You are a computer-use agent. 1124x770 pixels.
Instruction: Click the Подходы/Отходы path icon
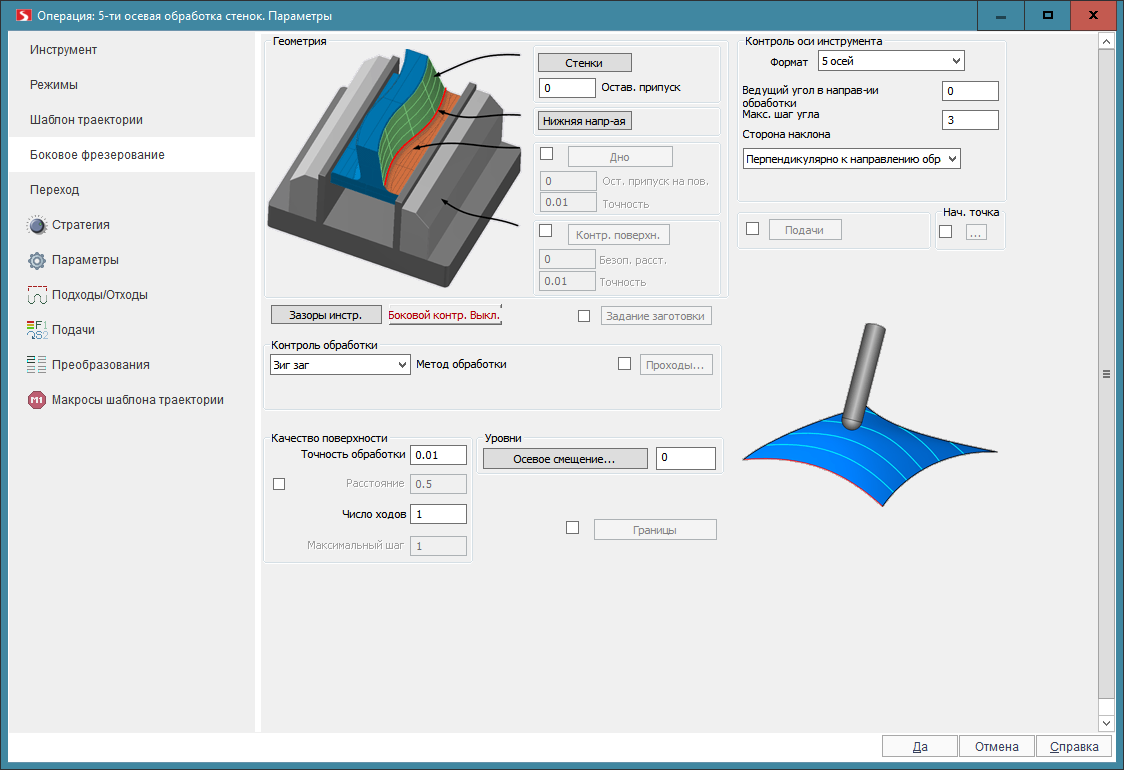coord(37,295)
